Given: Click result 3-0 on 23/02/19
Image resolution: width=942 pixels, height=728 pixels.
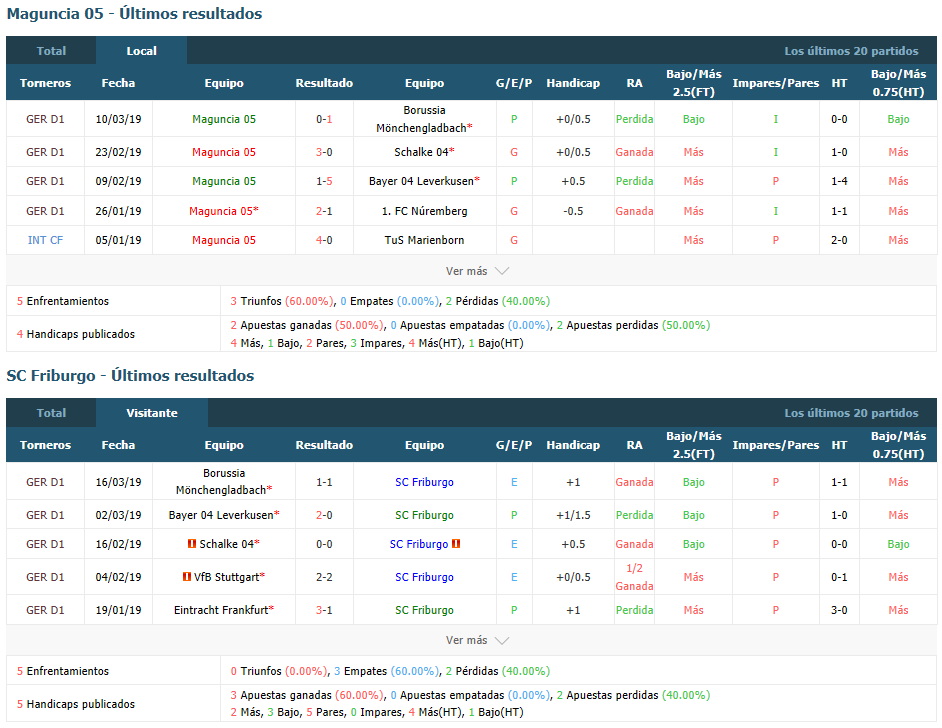Looking at the screenshot, I should point(324,153).
